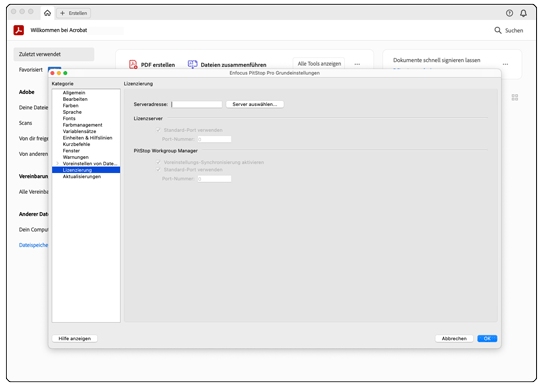
Task: Open Dein Computer item in sidebar
Action: (33, 230)
